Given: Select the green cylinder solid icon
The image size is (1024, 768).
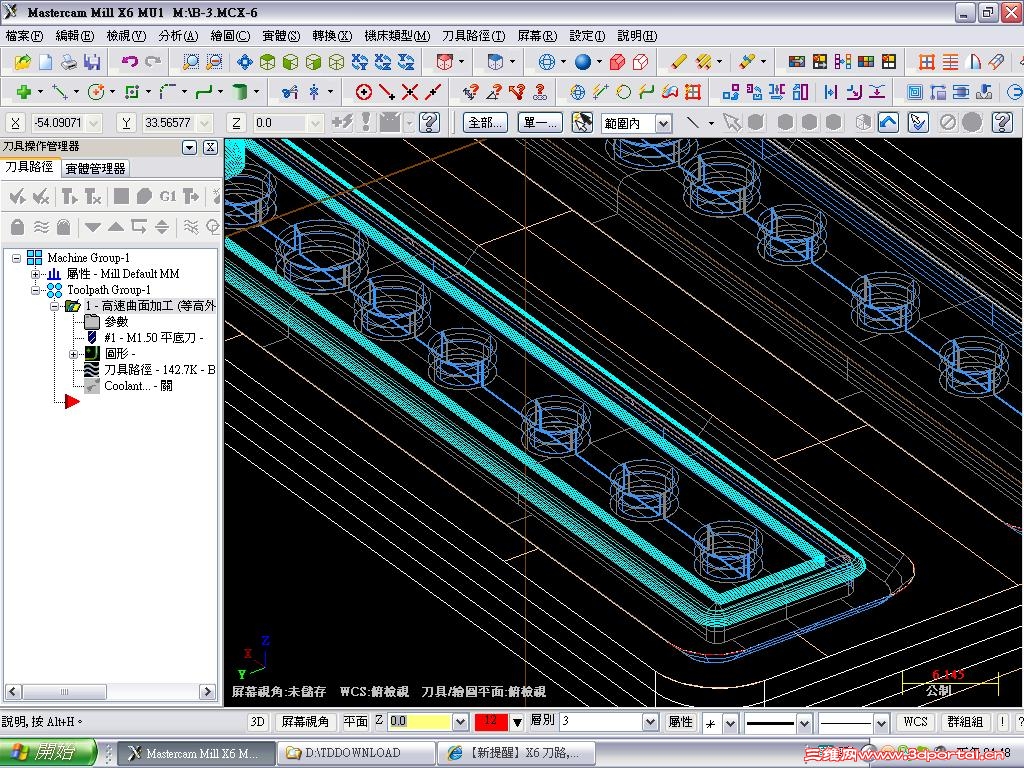Looking at the screenshot, I should 239,93.
